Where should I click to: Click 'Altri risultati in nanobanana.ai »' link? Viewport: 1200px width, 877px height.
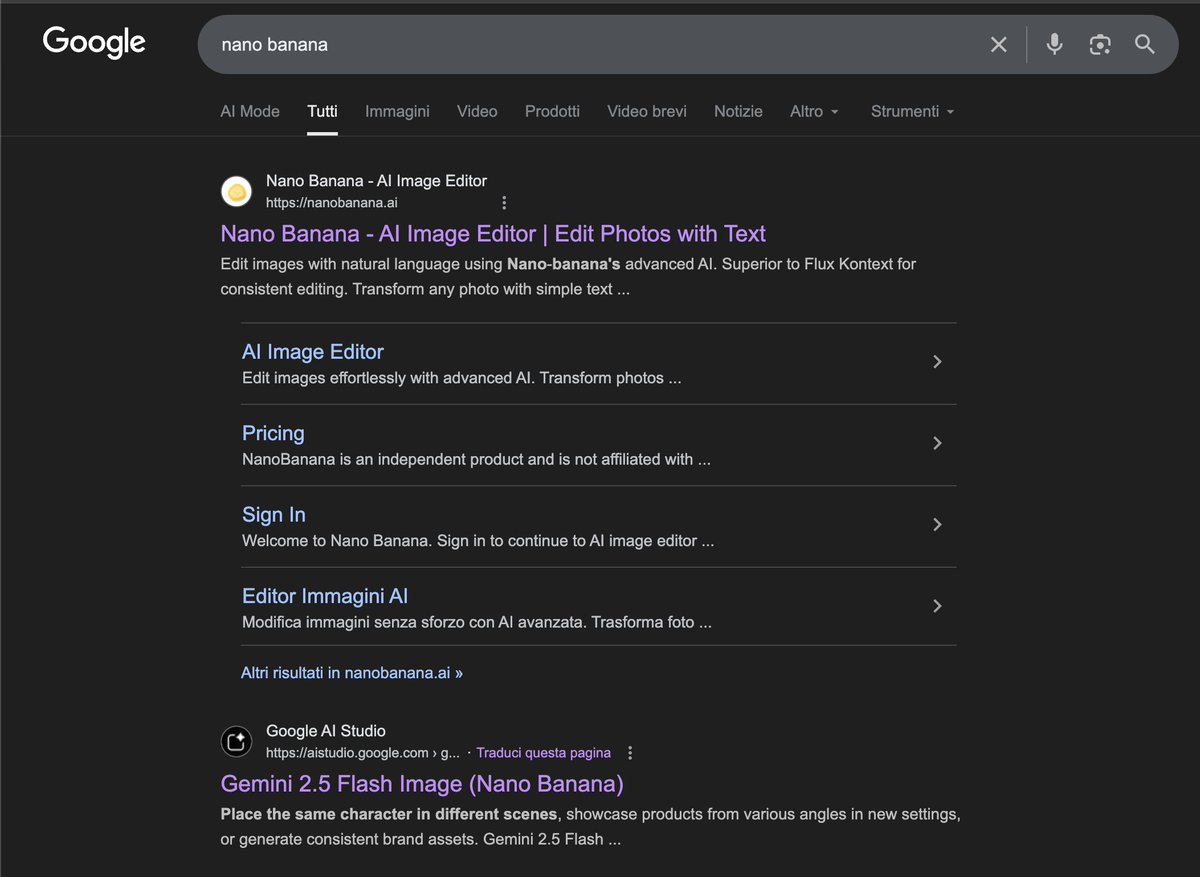point(352,673)
